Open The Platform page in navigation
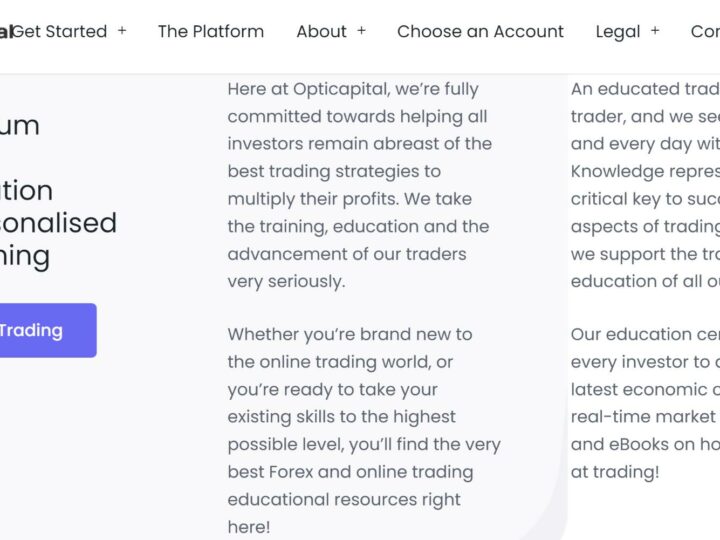Image resolution: width=720 pixels, height=540 pixels. [211, 31]
